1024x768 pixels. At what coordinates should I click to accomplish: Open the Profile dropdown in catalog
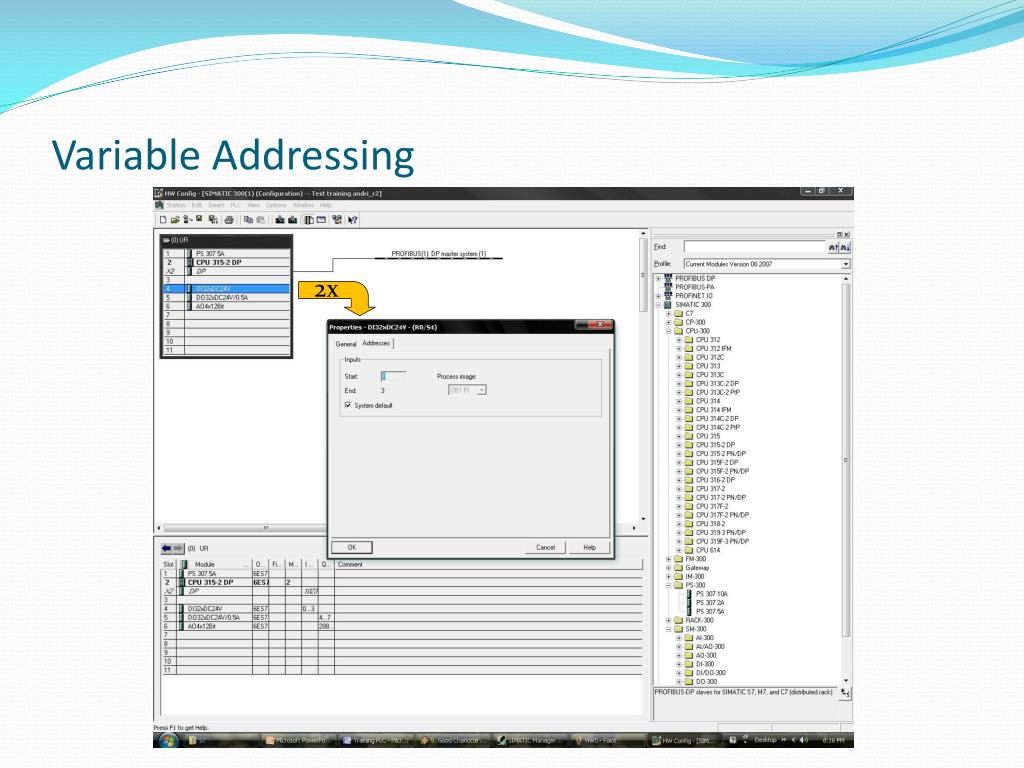tap(846, 264)
